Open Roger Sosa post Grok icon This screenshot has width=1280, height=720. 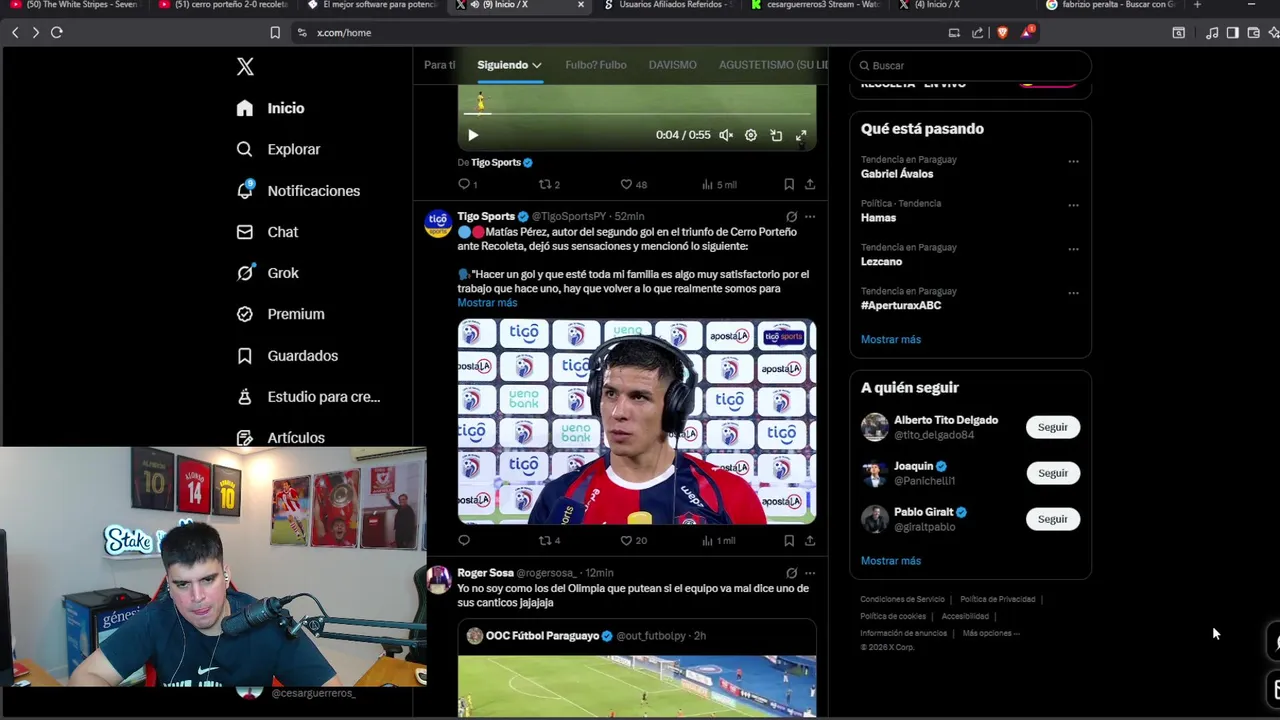point(791,573)
